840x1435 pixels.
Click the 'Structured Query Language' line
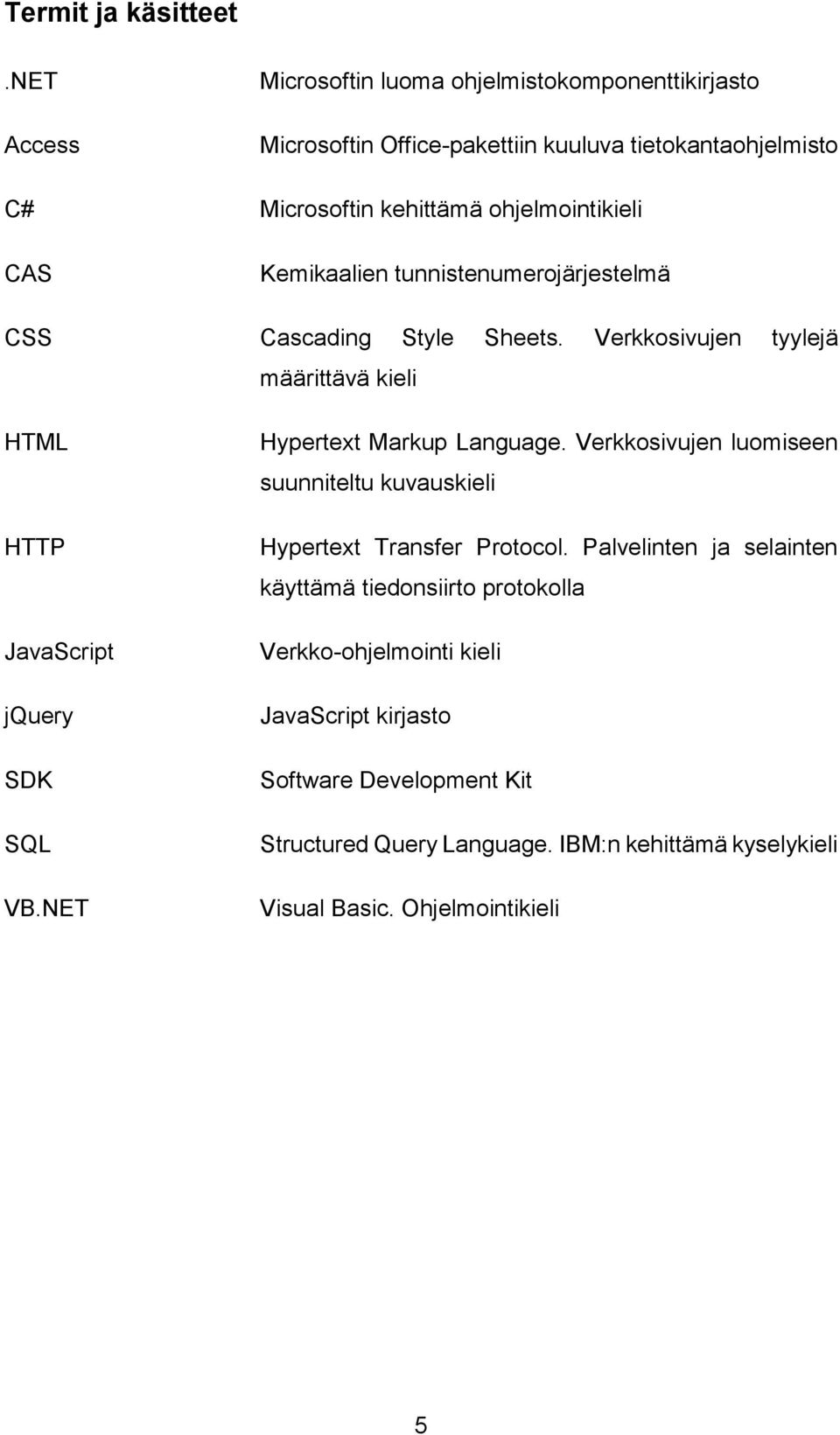[549, 844]
